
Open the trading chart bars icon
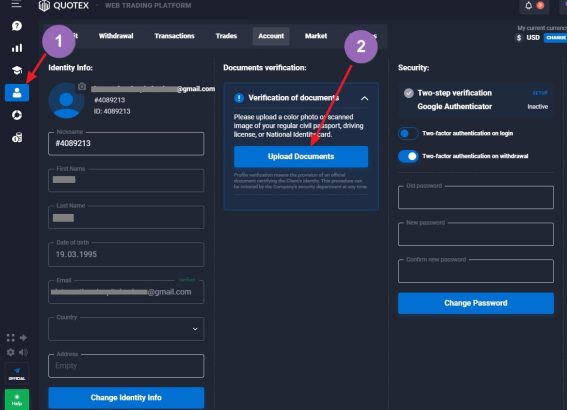pos(17,48)
